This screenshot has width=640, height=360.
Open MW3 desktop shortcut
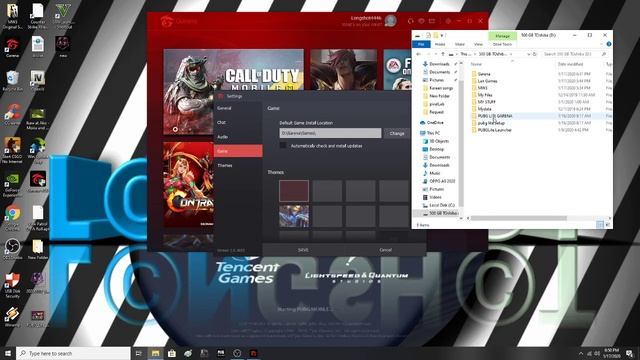(x=12, y=16)
